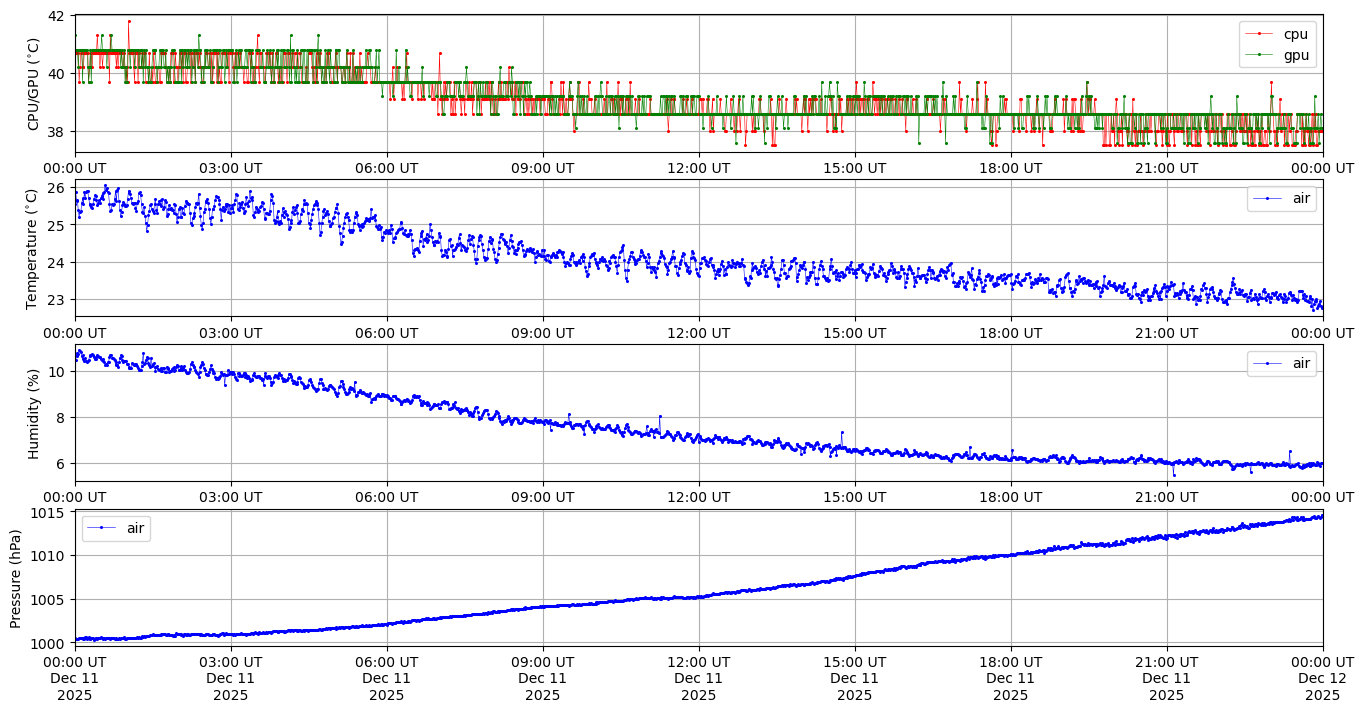The image size is (1364, 712).
Task: Click the 12:00 UT tick under the CPU/GPU chart
Action: [698, 168]
